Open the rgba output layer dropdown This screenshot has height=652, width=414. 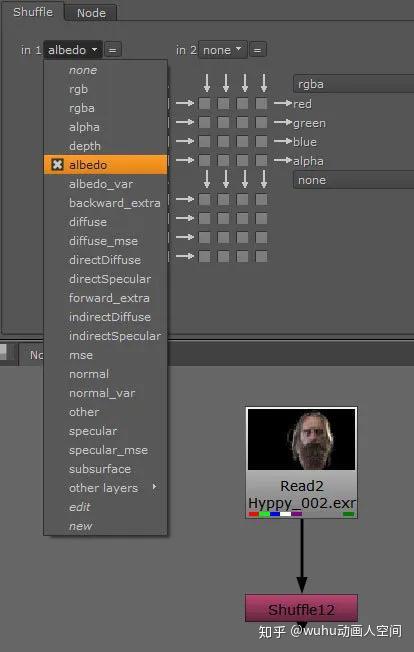pyautogui.click(x=353, y=84)
